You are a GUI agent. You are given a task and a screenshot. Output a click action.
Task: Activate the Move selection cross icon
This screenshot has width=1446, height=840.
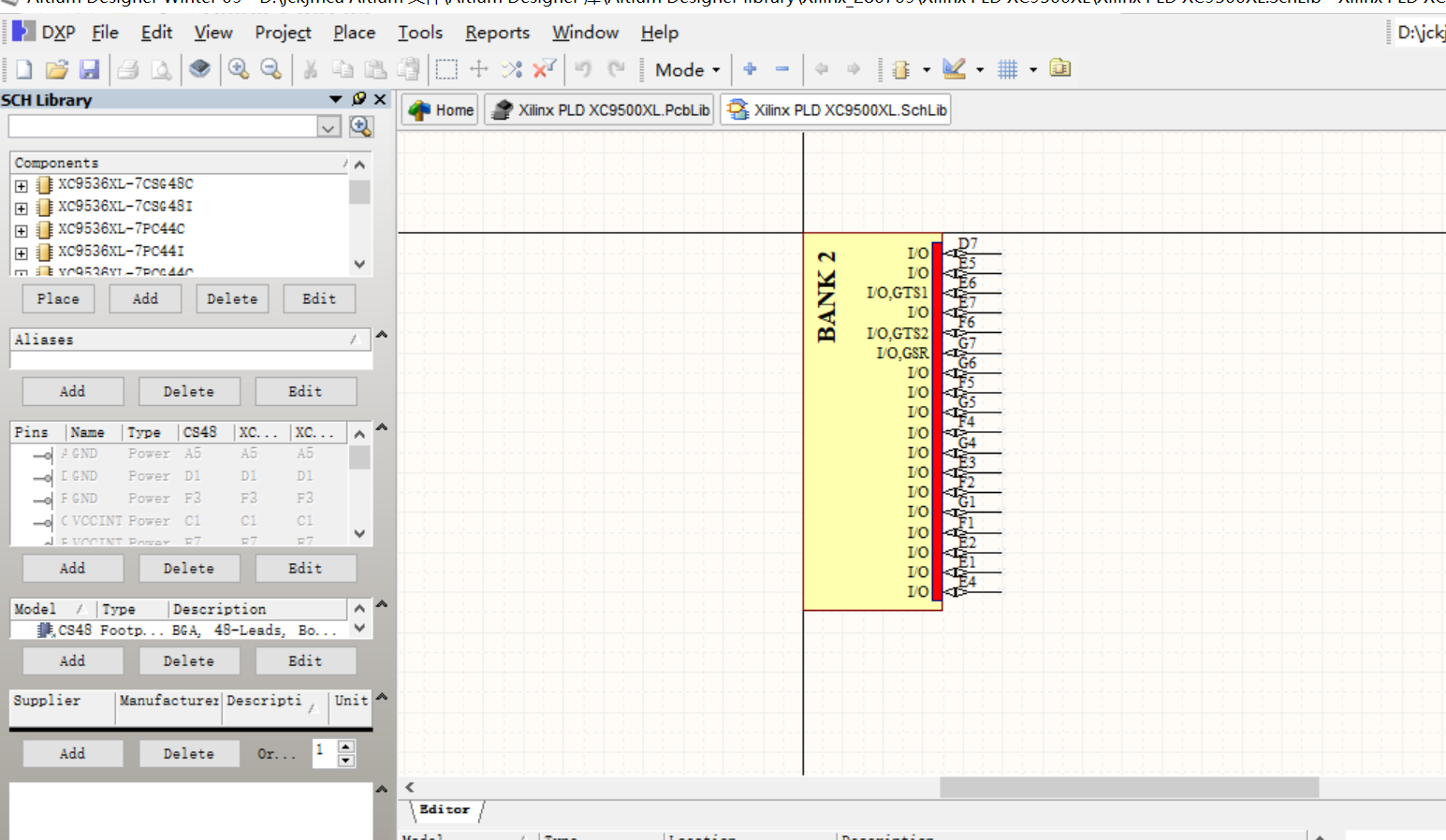tap(479, 69)
